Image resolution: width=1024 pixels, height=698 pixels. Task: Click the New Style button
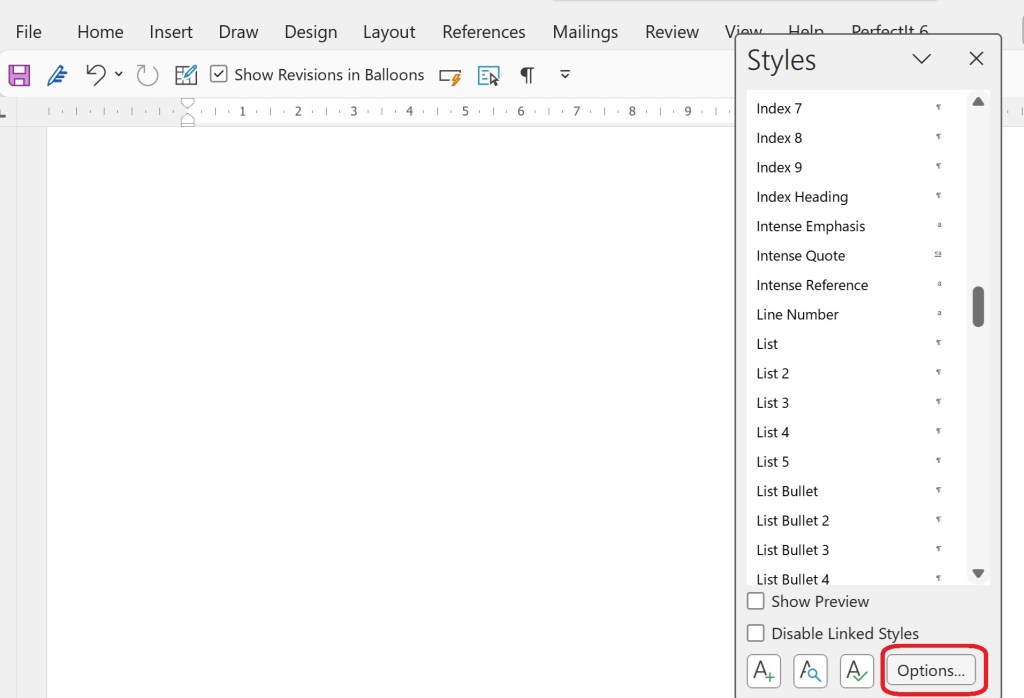click(763, 671)
